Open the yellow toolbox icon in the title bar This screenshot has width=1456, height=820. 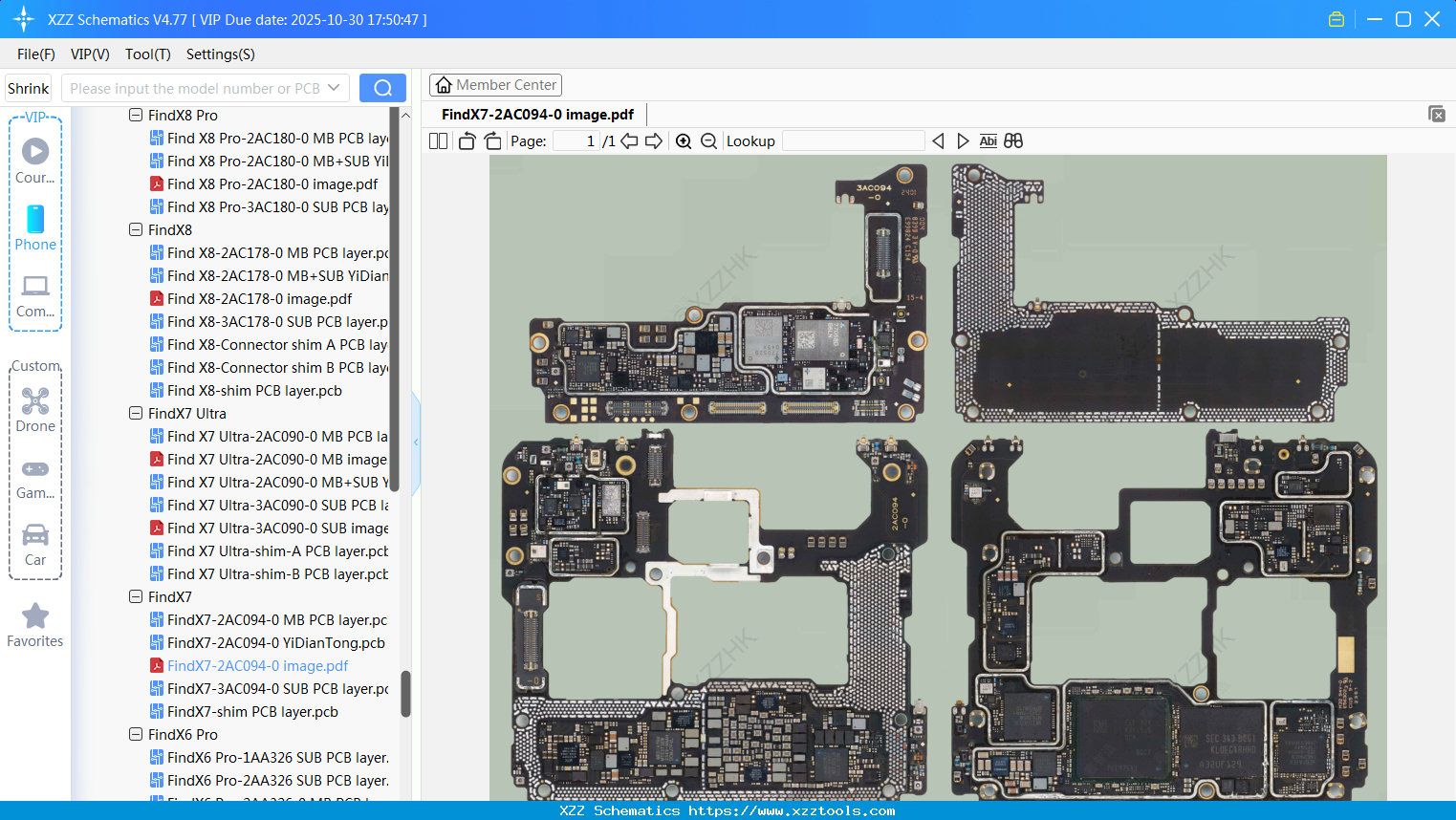tap(1336, 19)
